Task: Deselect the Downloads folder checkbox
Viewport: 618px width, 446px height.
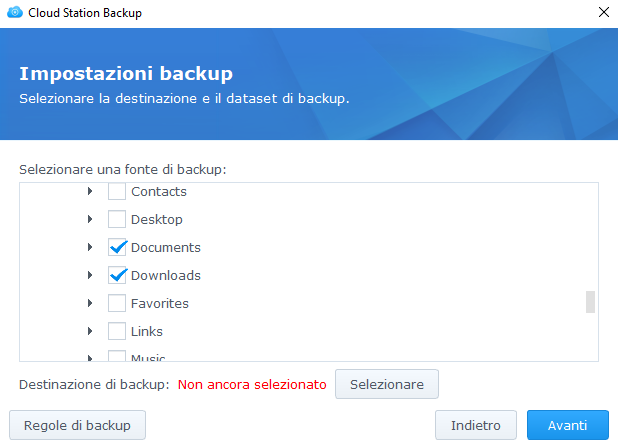Action: click(117, 275)
